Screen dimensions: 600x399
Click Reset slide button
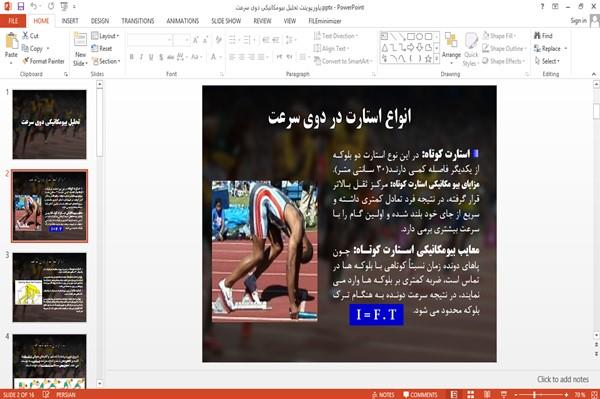[x=102, y=49]
